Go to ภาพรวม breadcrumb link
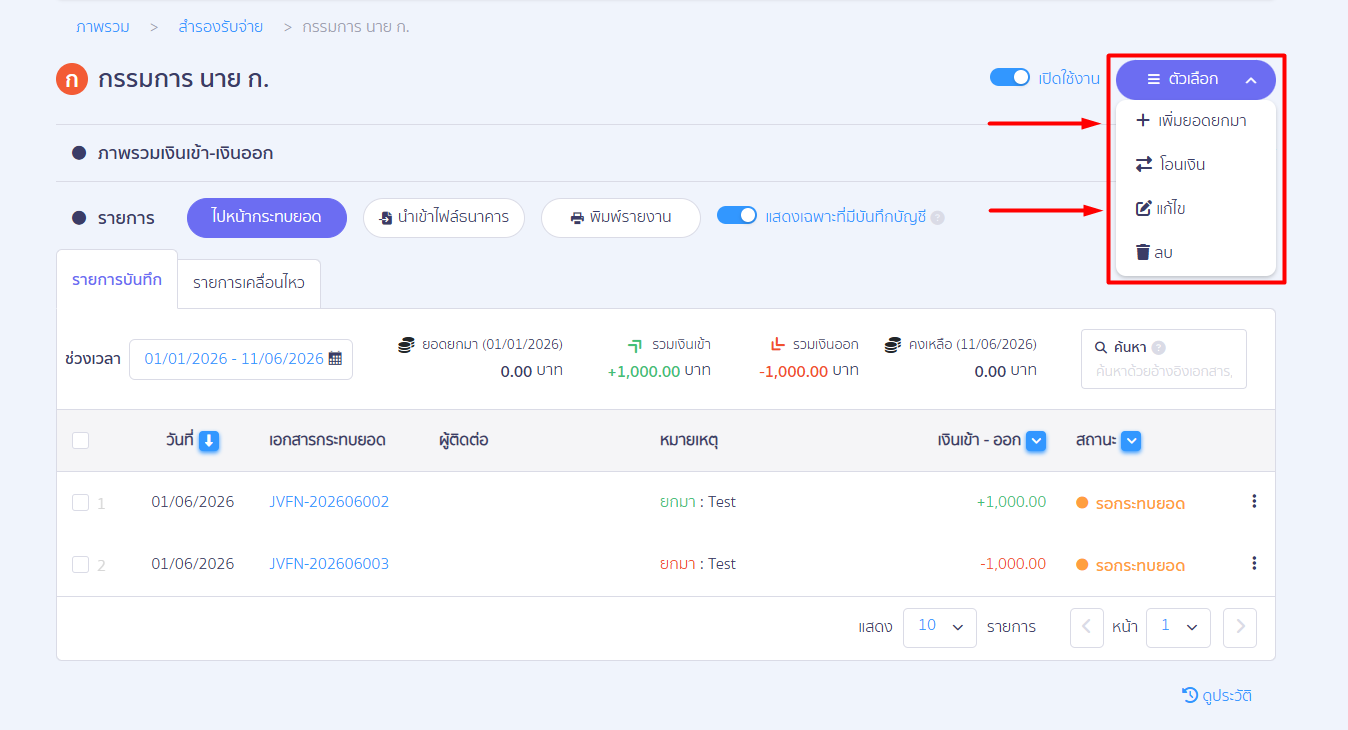This screenshot has width=1348, height=730. point(102,27)
